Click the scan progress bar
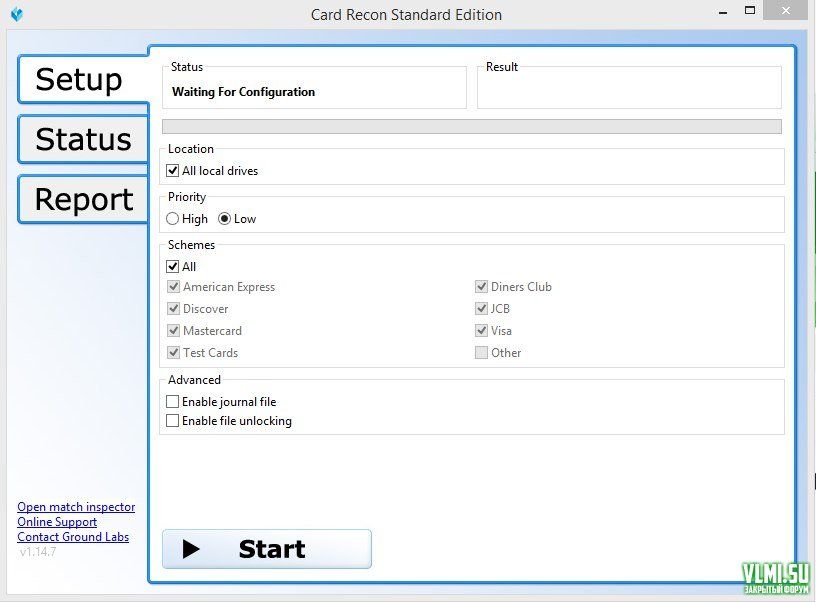Image resolution: width=816 pixels, height=602 pixels. [471, 127]
